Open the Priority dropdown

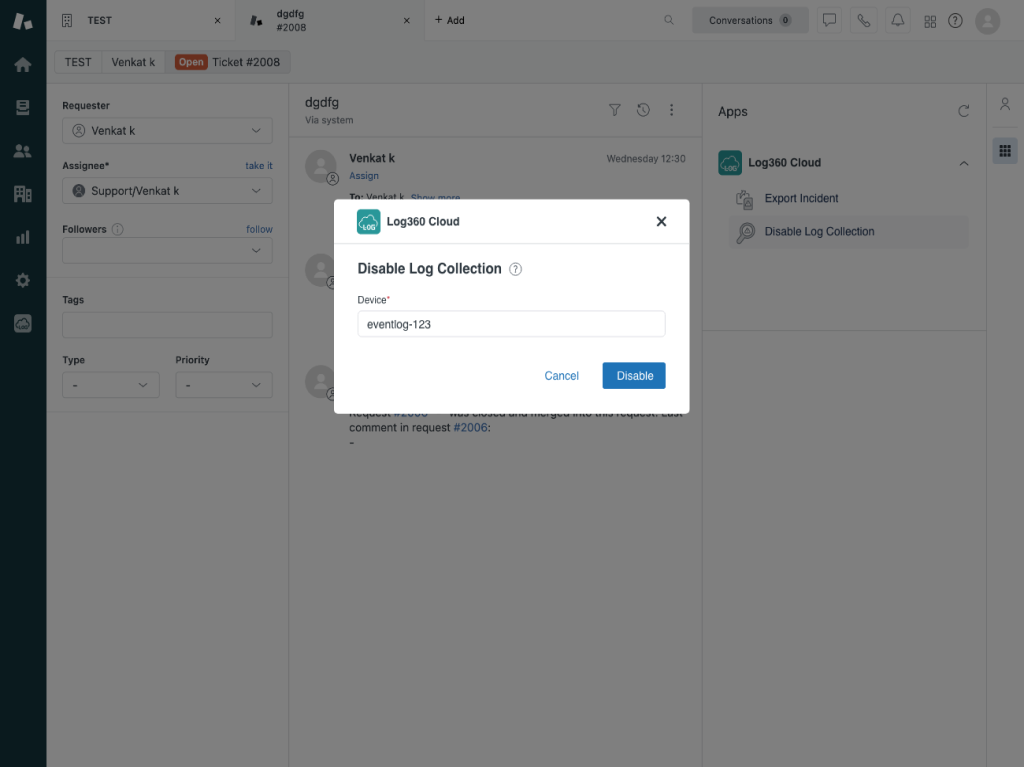point(223,385)
